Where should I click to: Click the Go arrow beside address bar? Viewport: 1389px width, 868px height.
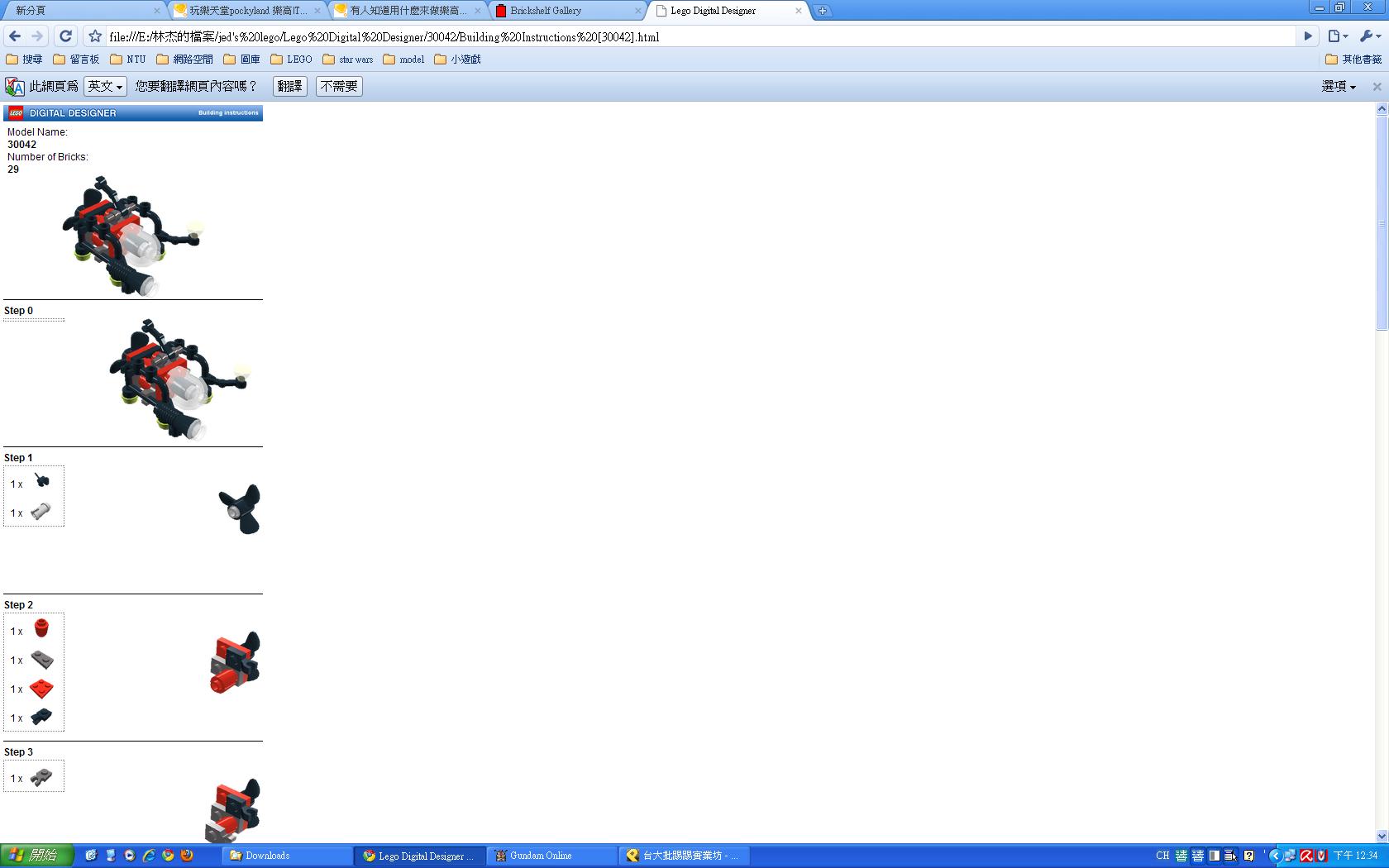(1308, 36)
